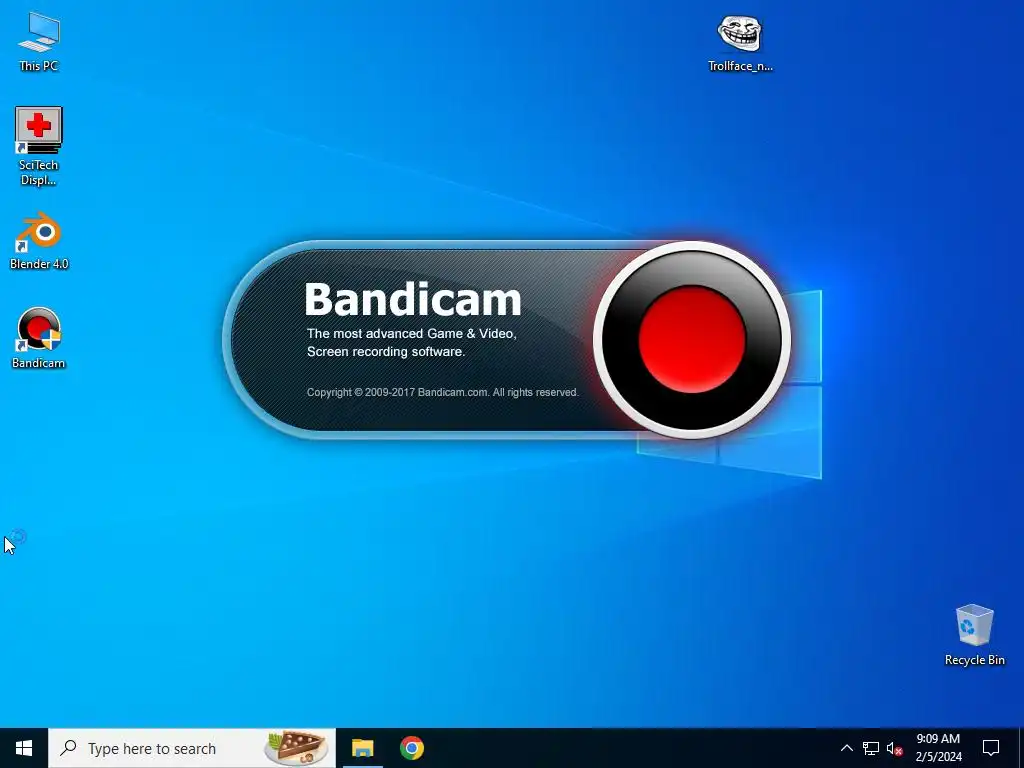Select the Trollface image file on desktop
Screen dimensions: 1024x768
pyautogui.click(x=740, y=42)
